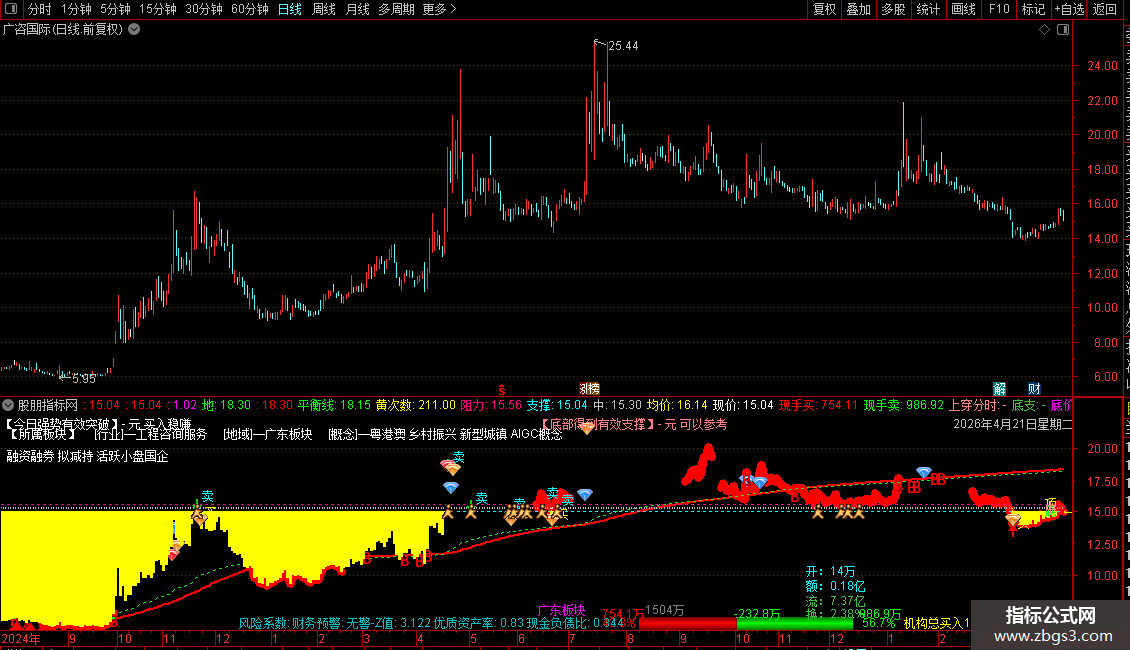Open the 统计 statistics tool
The width and height of the screenshot is (1130, 650).
928,9
